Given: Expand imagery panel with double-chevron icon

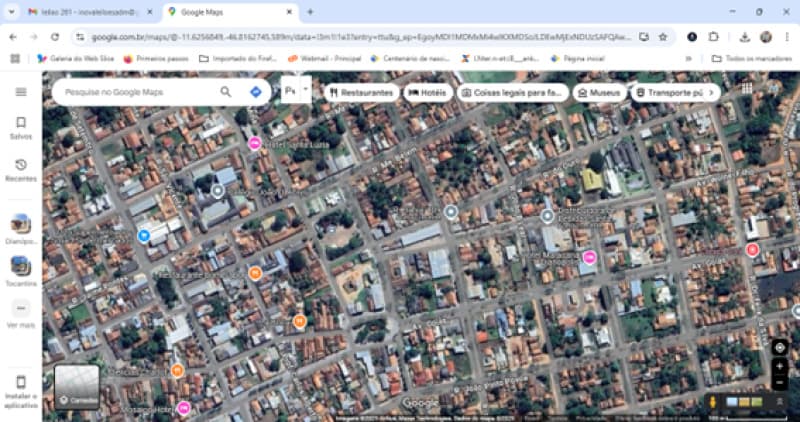Looking at the screenshot, I should point(780,402).
